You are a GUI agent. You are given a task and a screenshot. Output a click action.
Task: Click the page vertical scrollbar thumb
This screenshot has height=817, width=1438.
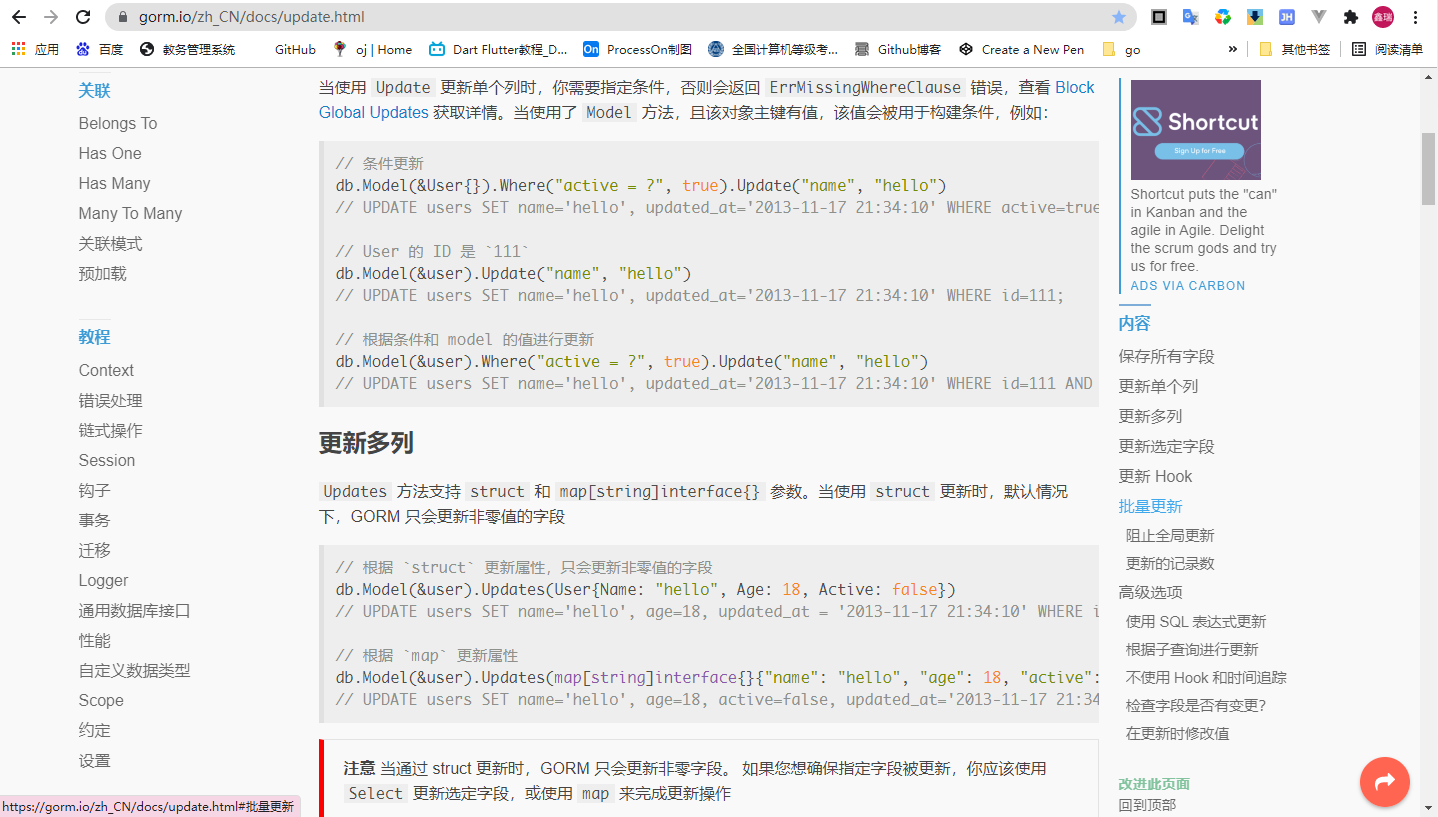click(1429, 168)
